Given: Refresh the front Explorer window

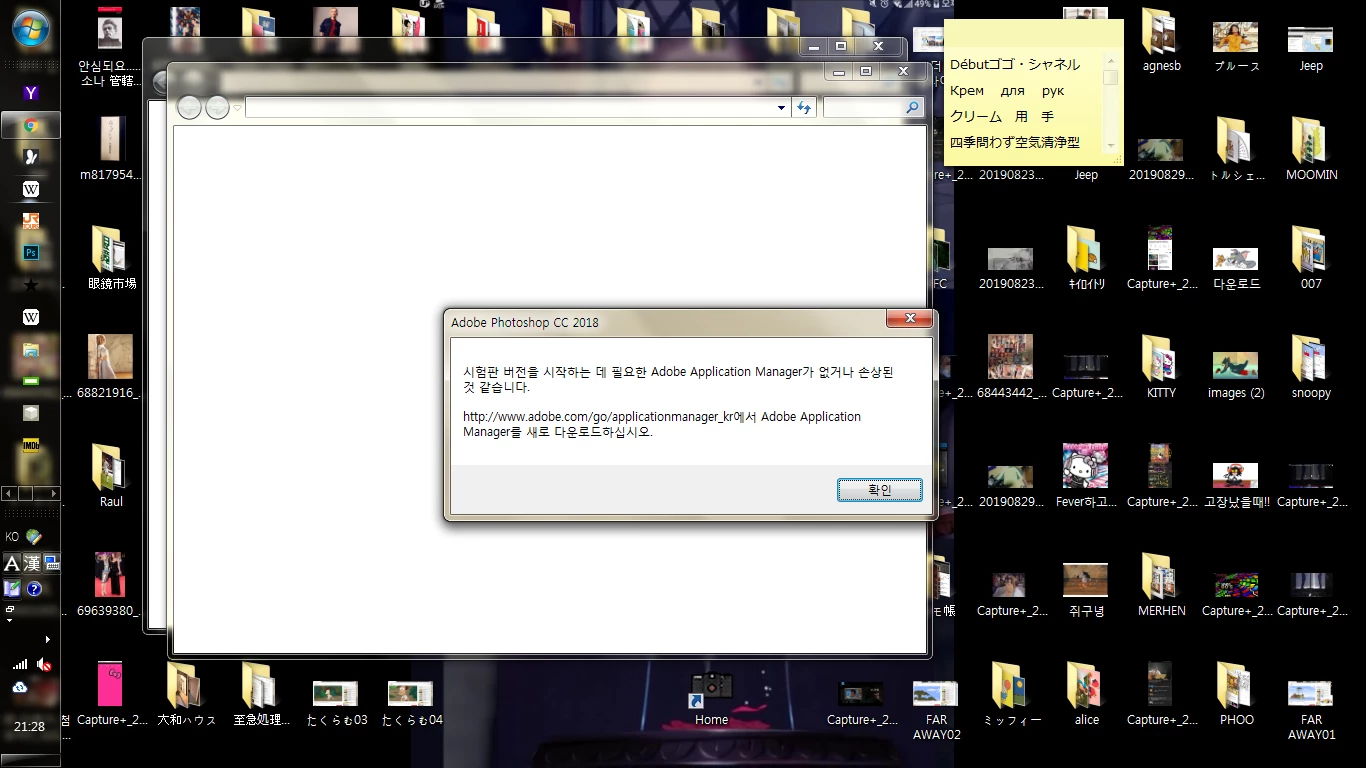Looking at the screenshot, I should pos(804,108).
